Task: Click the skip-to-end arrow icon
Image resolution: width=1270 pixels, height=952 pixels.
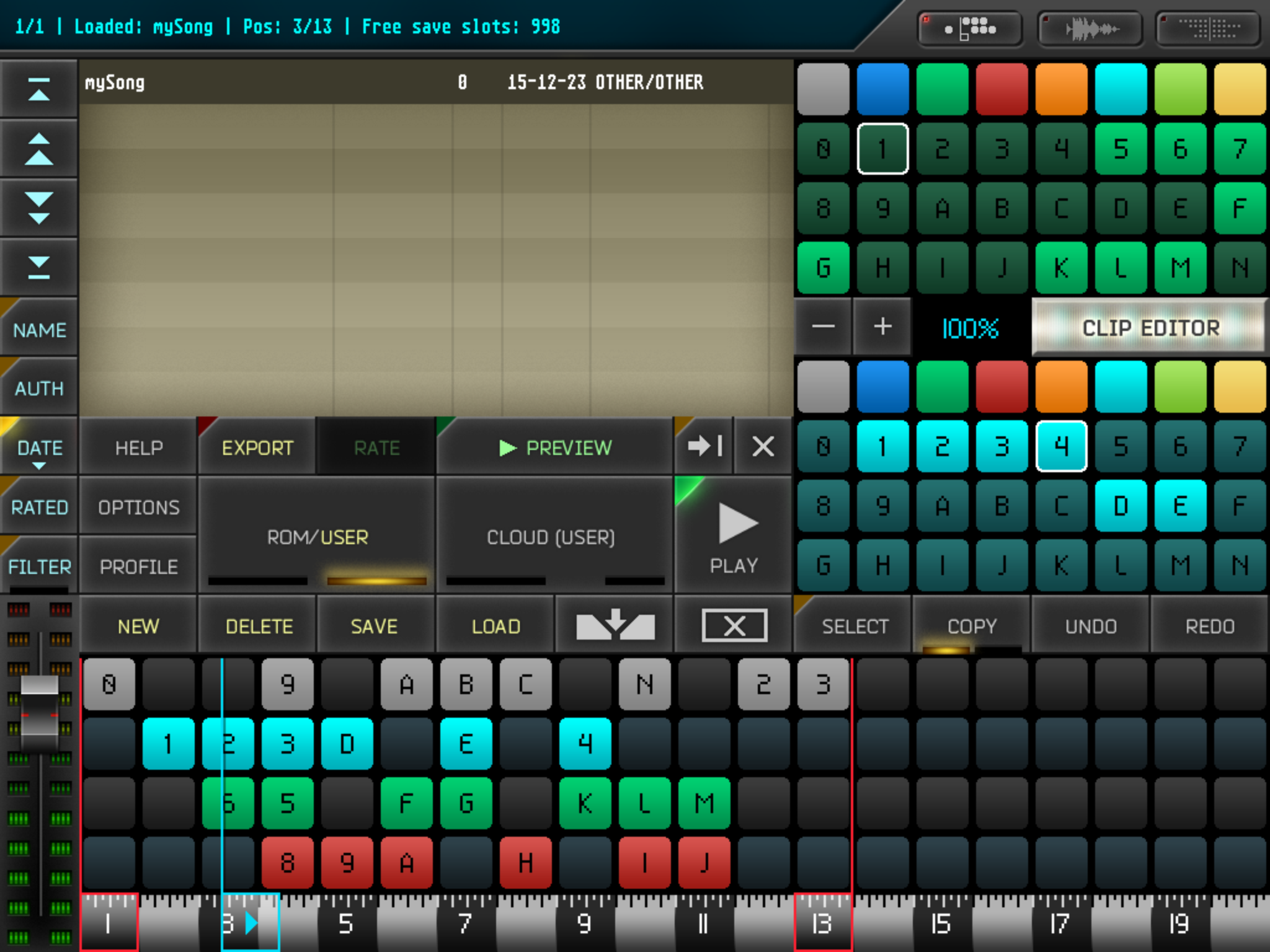Action: click(x=704, y=446)
